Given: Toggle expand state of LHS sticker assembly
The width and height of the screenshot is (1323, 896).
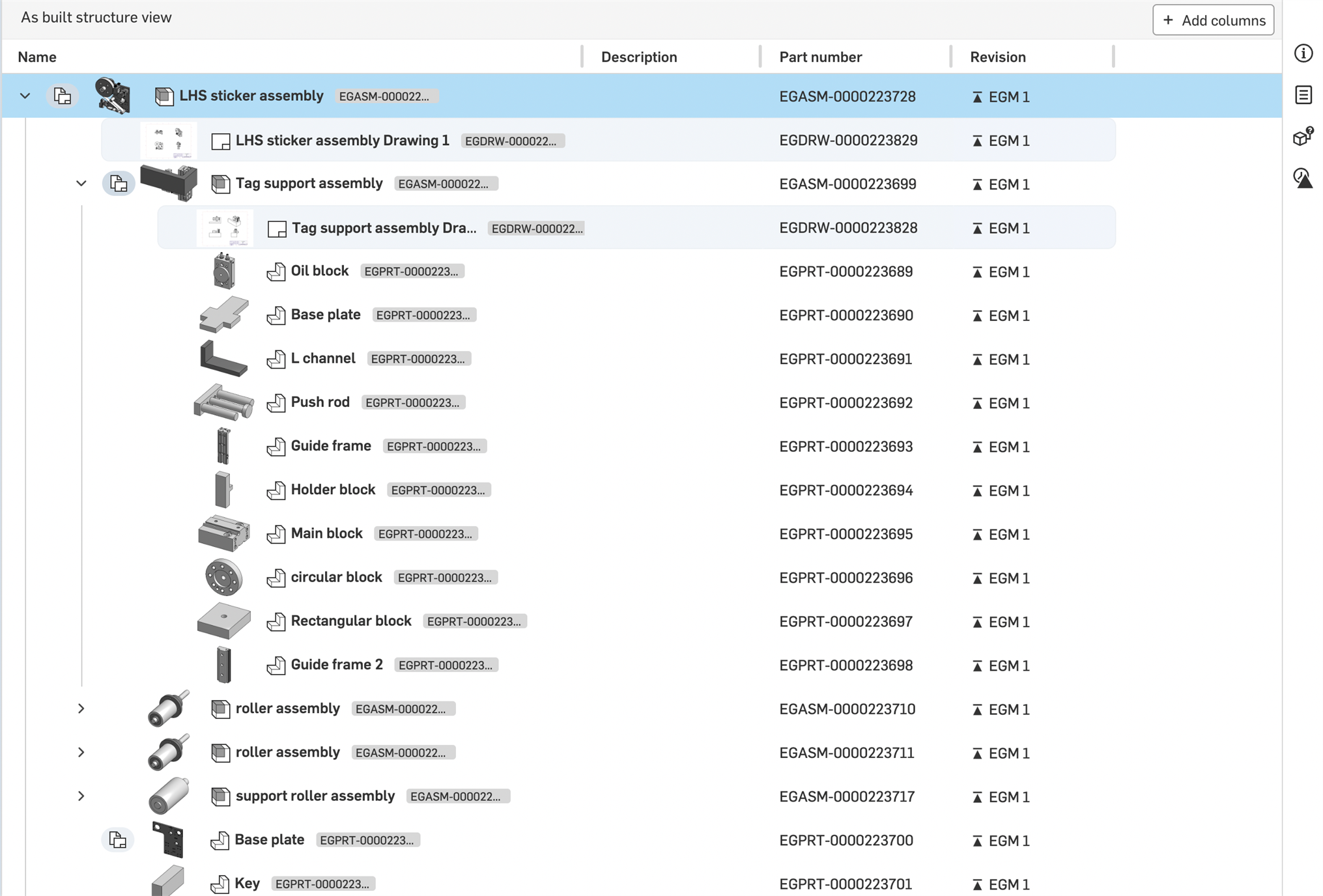Looking at the screenshot, I should [x=24, y=95].
